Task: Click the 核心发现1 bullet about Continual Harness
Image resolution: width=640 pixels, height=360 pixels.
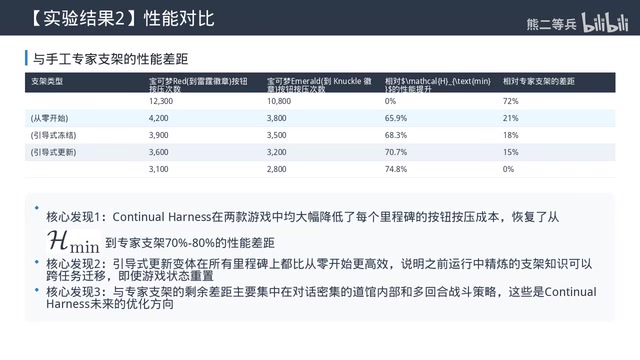Action: click(302, 217)
